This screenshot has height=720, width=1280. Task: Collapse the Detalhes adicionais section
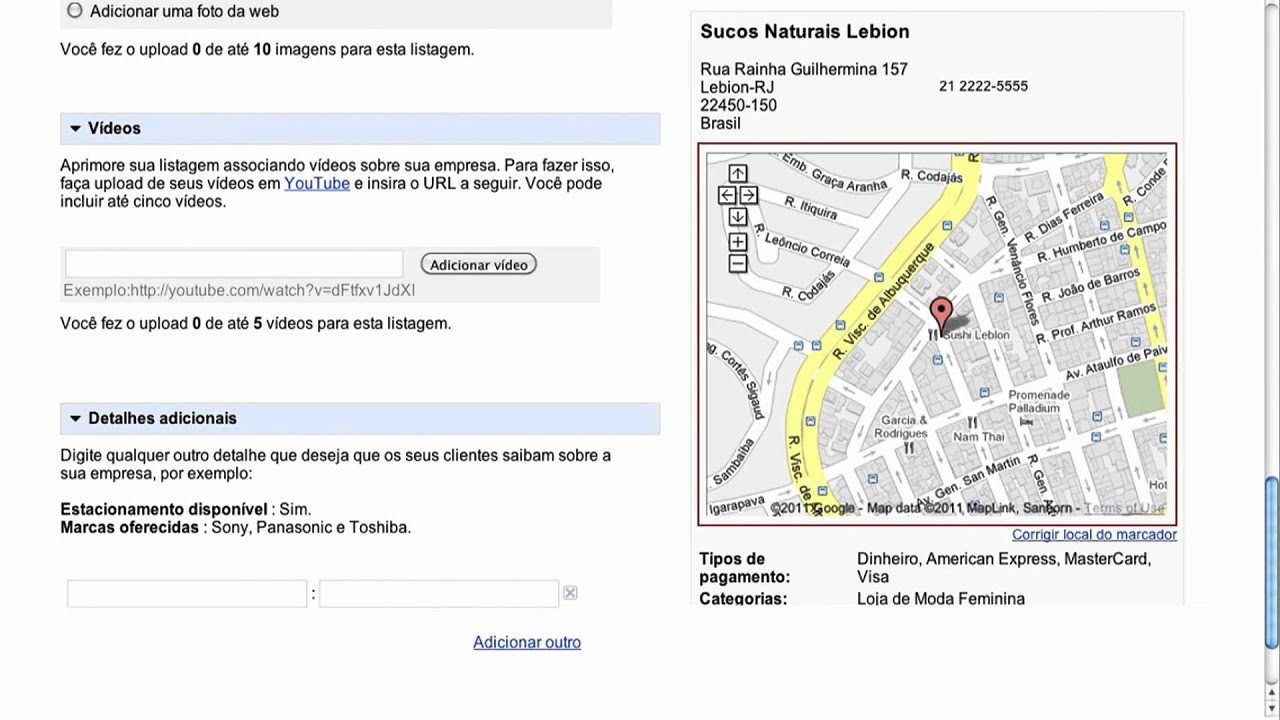pos(75,419)
